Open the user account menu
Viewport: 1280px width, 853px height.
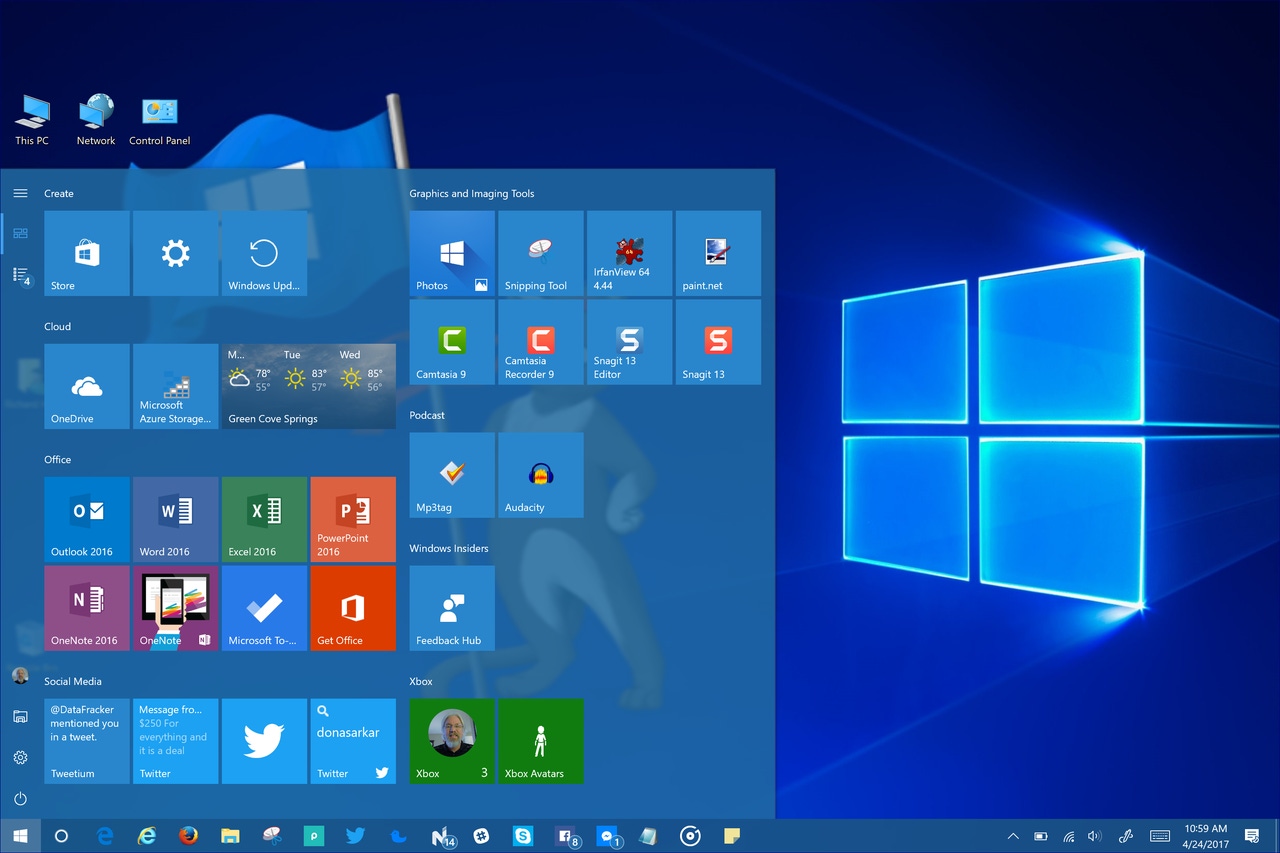pyautogui.click(x=20, y=675)
